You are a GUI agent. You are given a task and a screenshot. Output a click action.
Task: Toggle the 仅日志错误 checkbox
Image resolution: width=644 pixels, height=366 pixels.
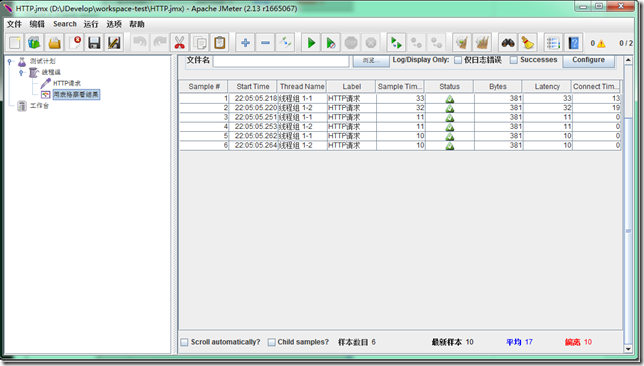(458, 60)
